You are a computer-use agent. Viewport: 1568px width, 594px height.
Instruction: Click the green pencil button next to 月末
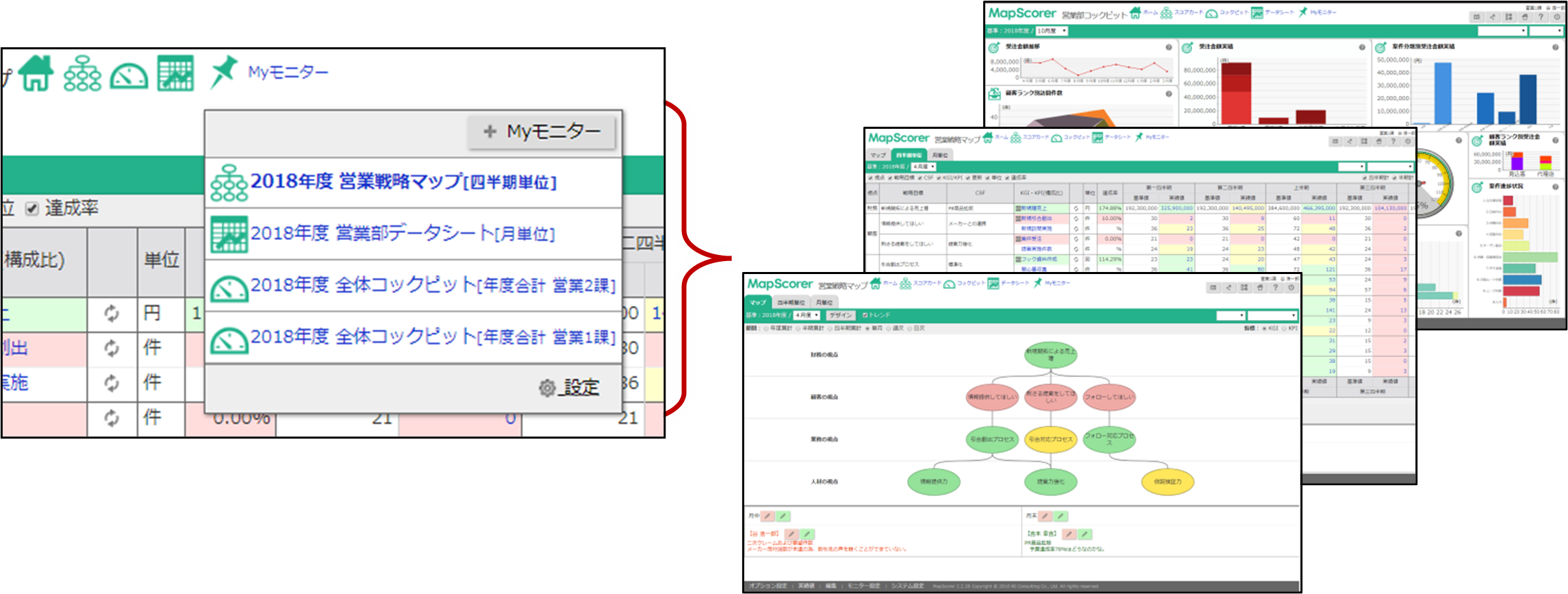[1061, 516]
